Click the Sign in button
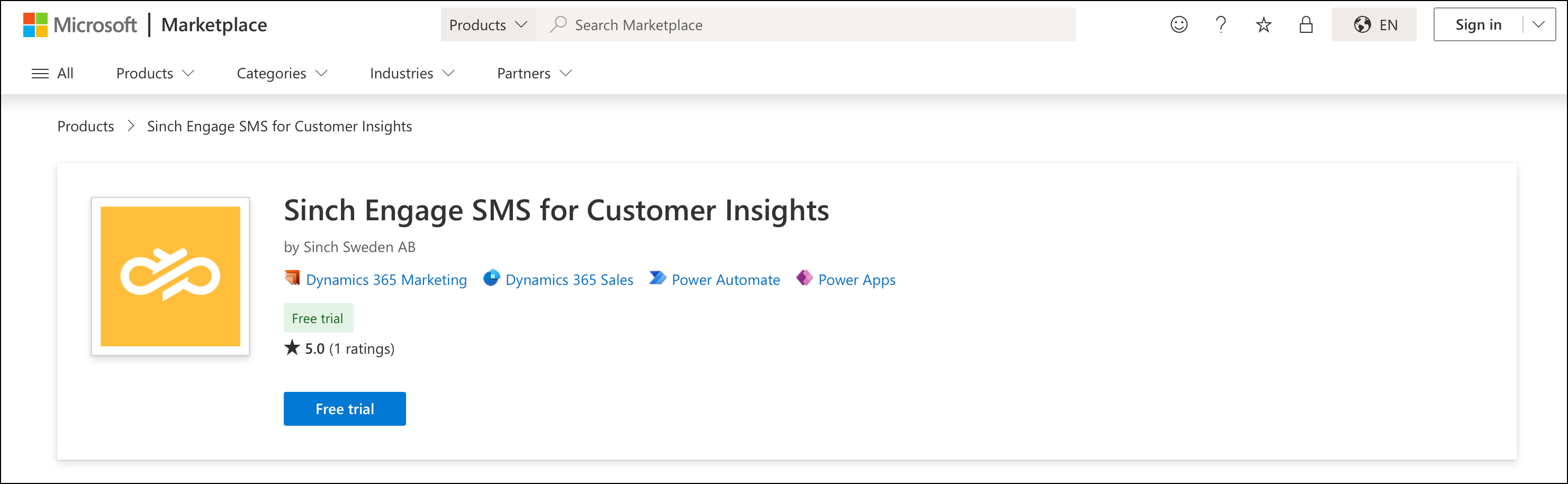 (x=1479, y=25)
